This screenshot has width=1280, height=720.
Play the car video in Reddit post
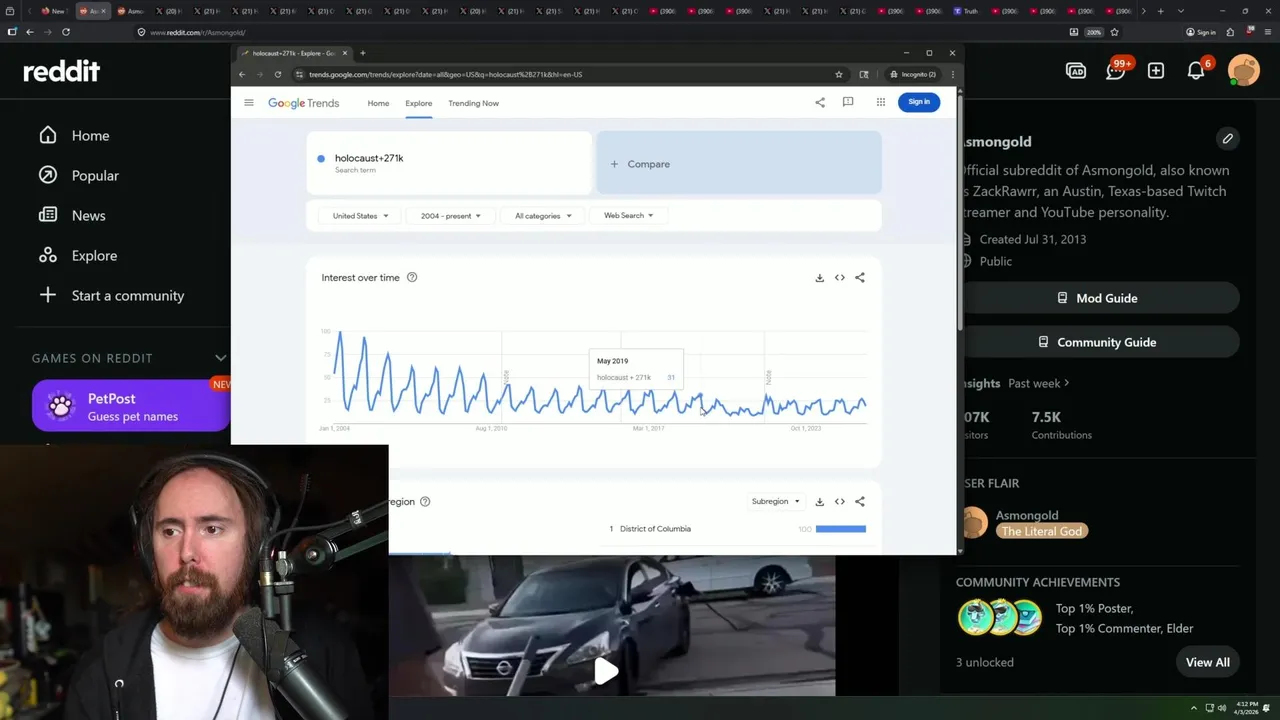pyautogui.click(x=606, y=671)
